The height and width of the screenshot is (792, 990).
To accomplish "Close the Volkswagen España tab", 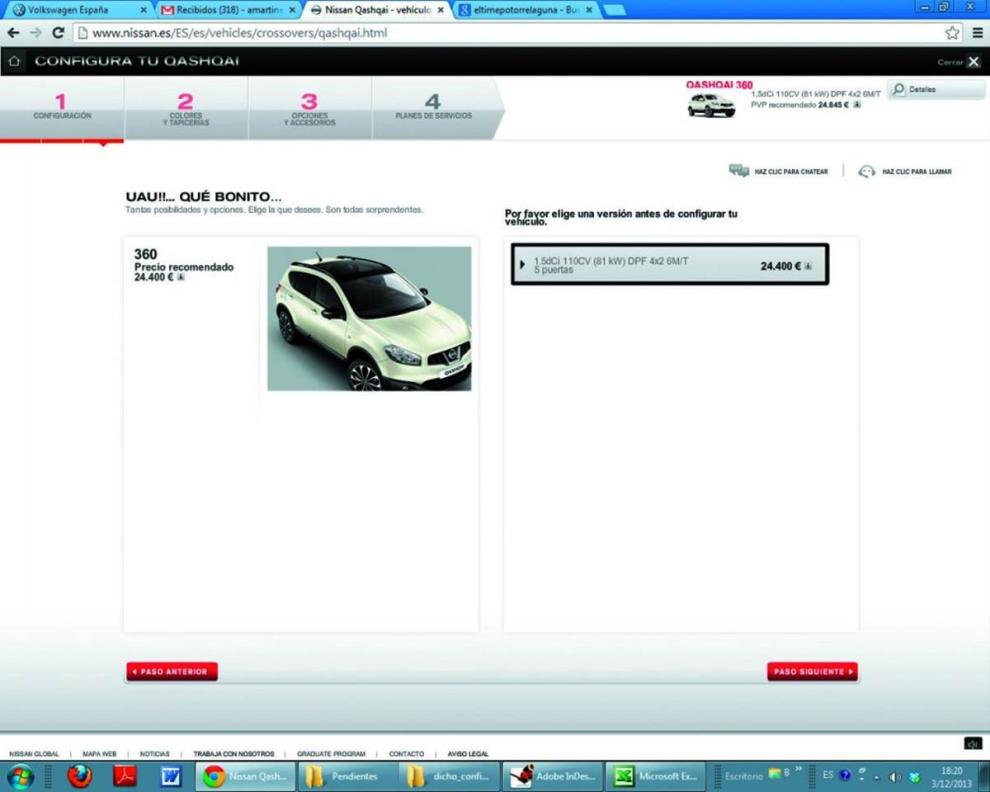I will pos(143,10).
